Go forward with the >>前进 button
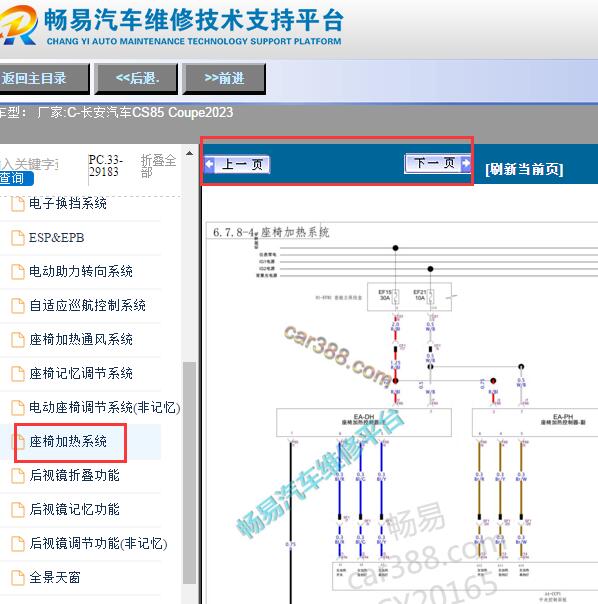Image resolution: width=598 pixels, height=604 pixels. tap(224, 79)
